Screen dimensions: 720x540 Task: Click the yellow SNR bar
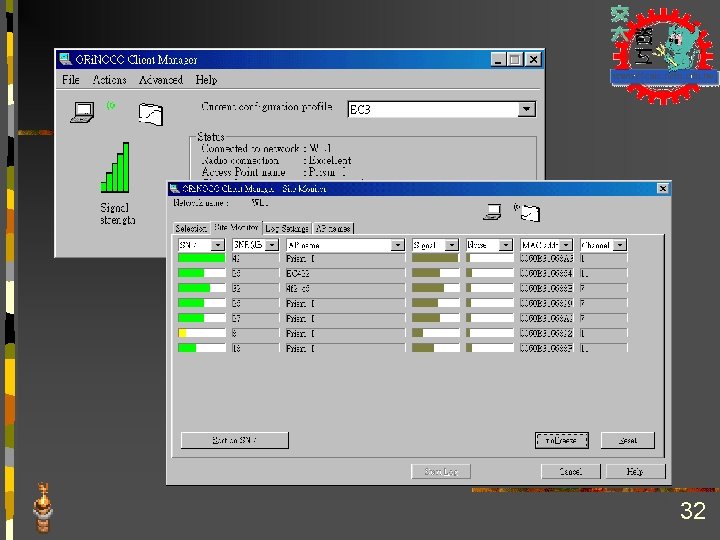pyautogui.click(x=202, y=333)
